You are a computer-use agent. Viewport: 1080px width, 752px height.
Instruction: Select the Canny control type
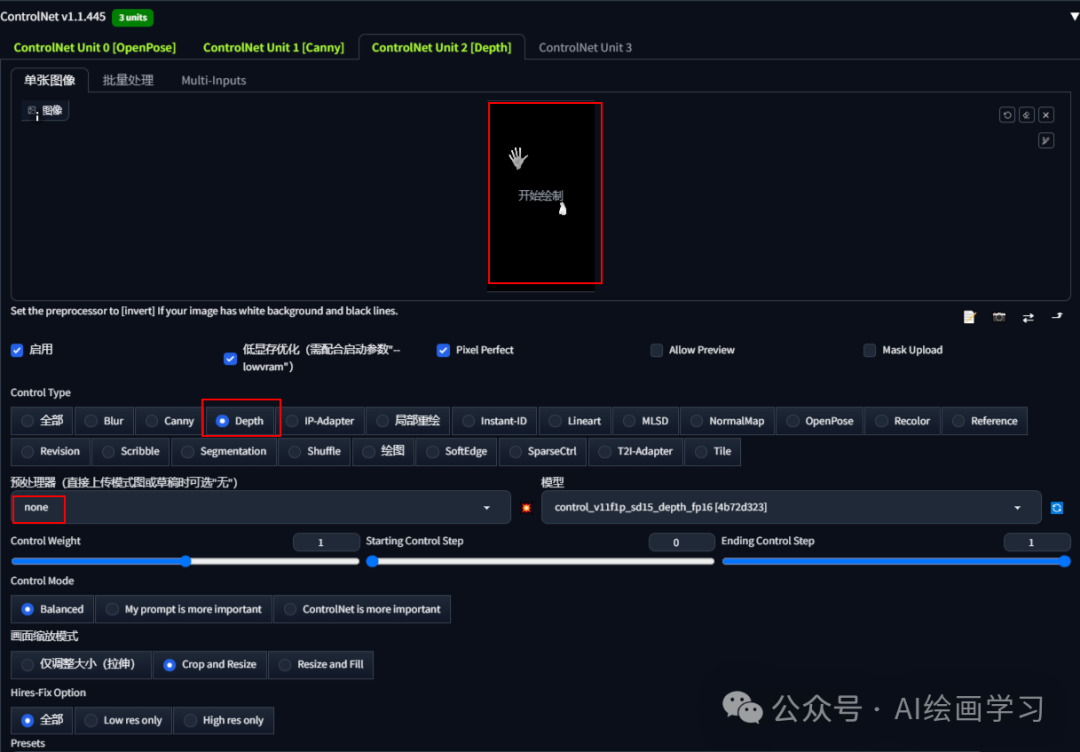tap(169, 421)
